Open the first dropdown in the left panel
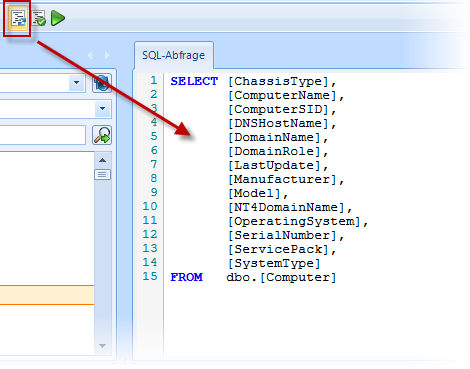The image size is (470, 369). [76, 82]
